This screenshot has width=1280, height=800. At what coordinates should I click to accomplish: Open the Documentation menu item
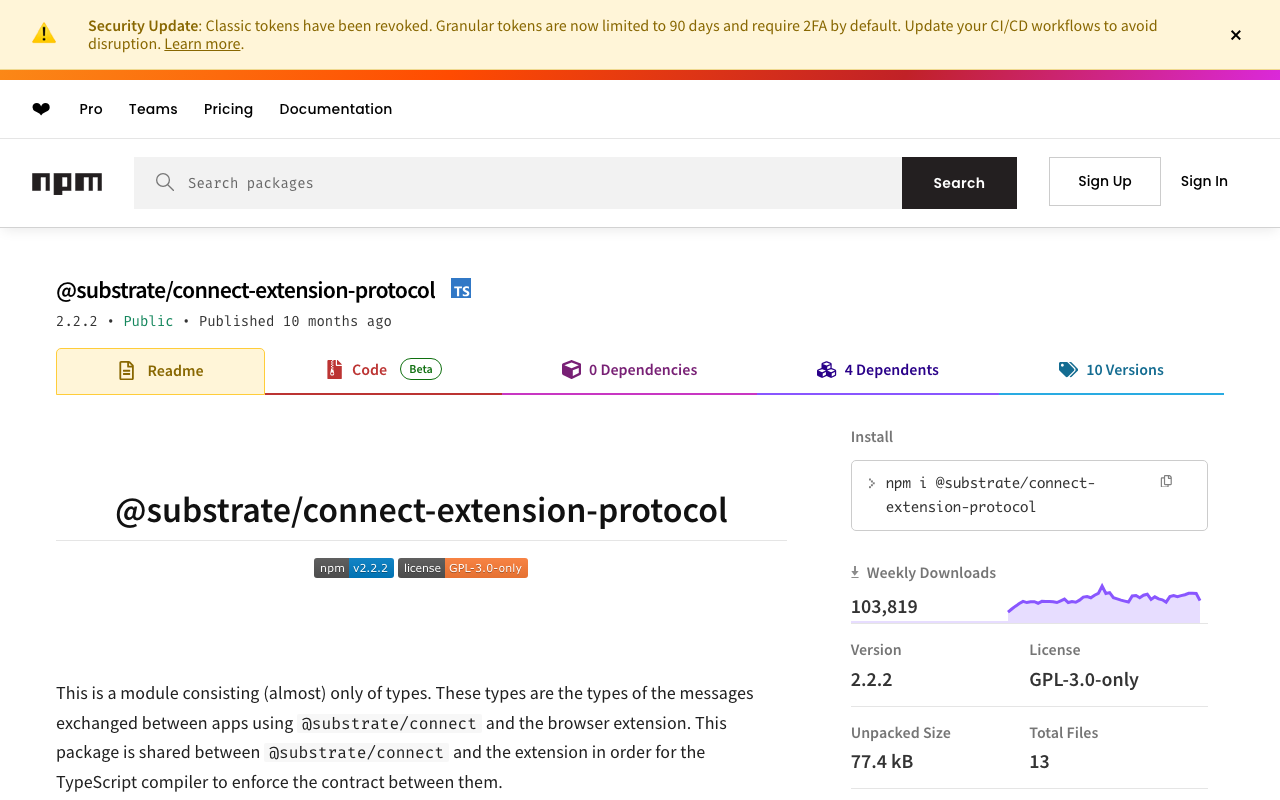pos(336,109)
